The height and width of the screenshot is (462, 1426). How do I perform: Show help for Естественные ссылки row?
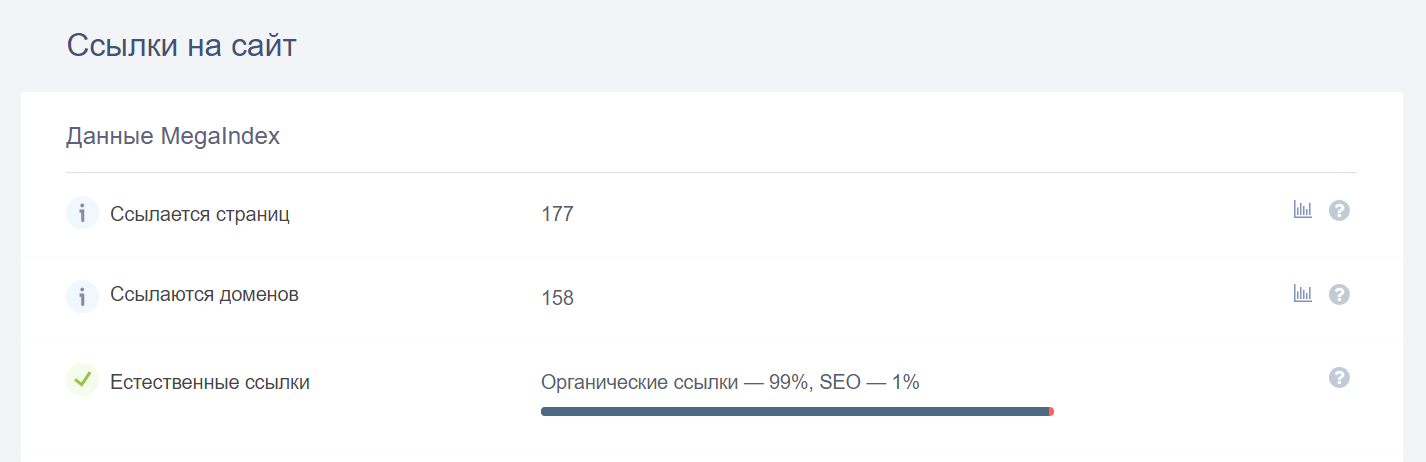pos(1339,377)
